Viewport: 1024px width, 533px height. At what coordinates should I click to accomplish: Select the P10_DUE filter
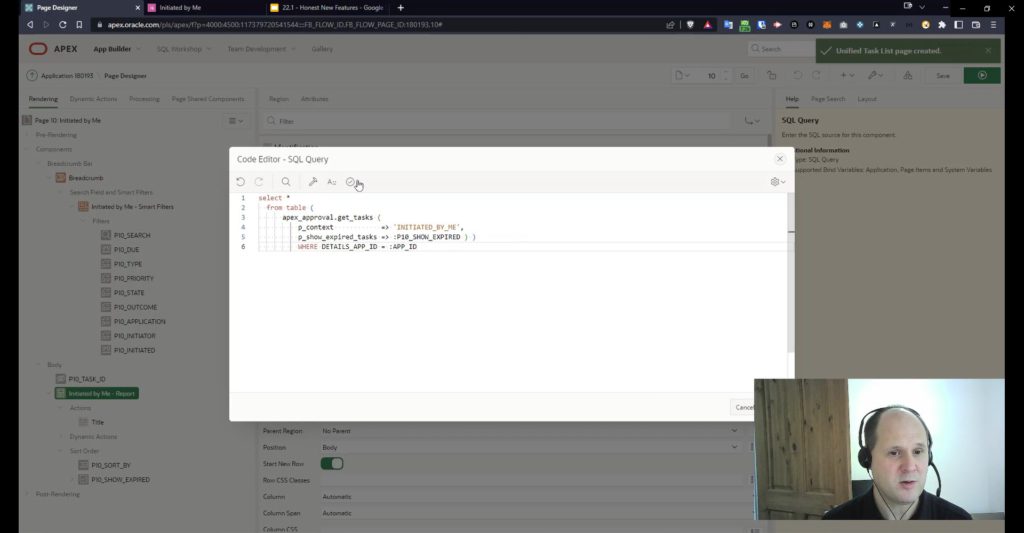point(126,250)
